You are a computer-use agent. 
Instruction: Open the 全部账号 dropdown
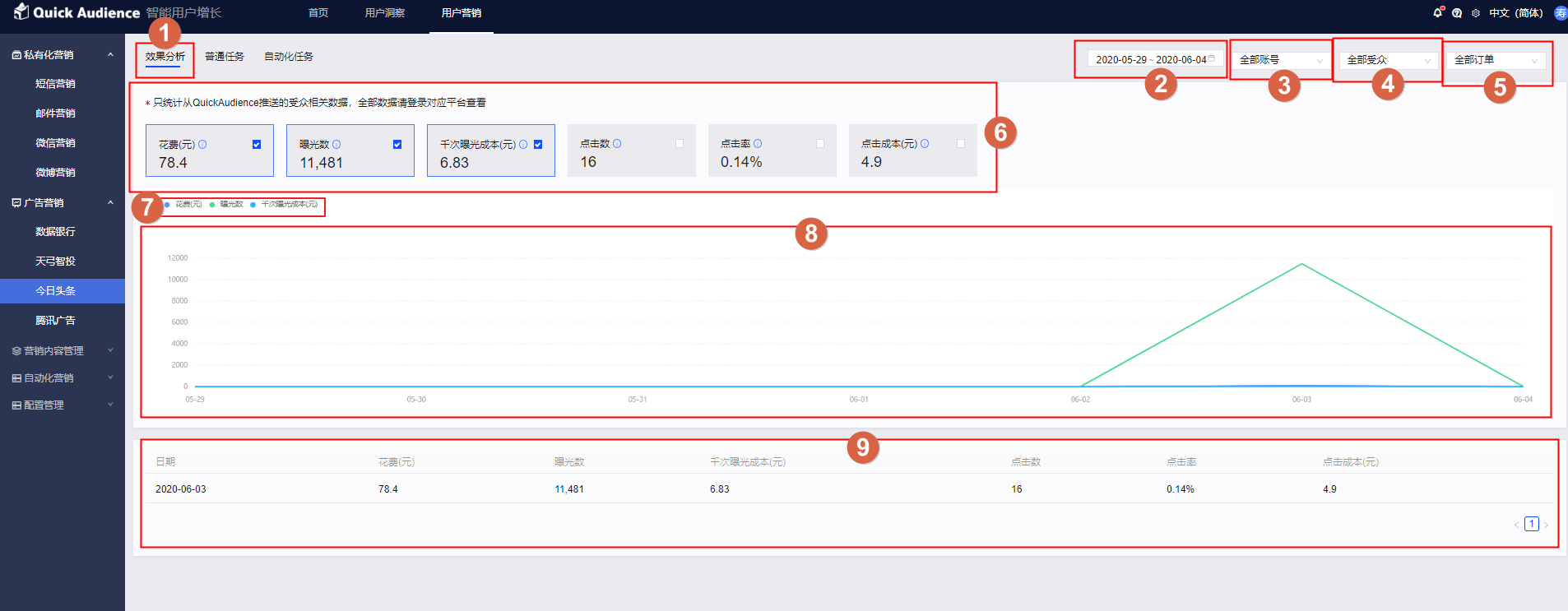[1281, 60]
